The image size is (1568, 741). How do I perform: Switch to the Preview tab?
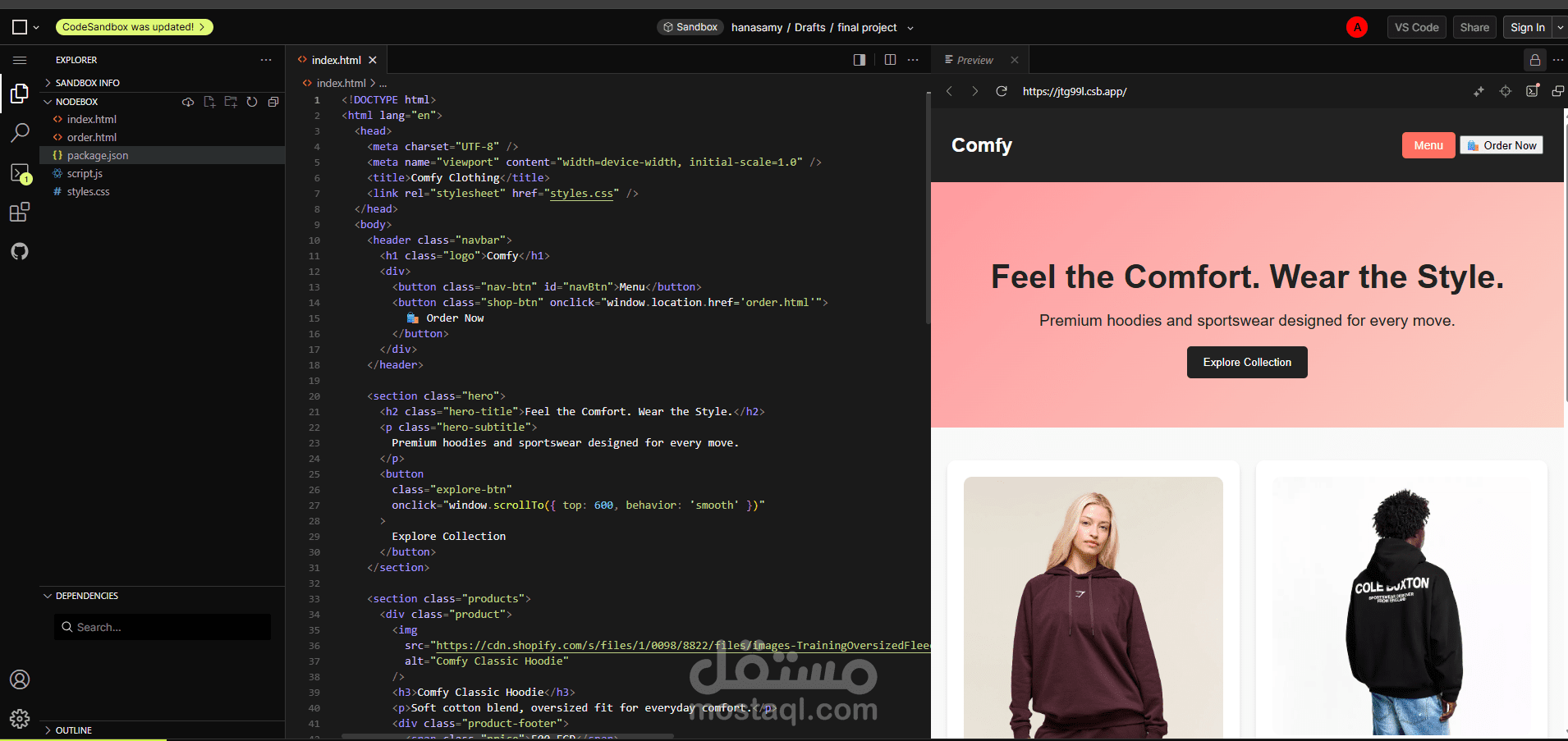[x=975, y=59]
